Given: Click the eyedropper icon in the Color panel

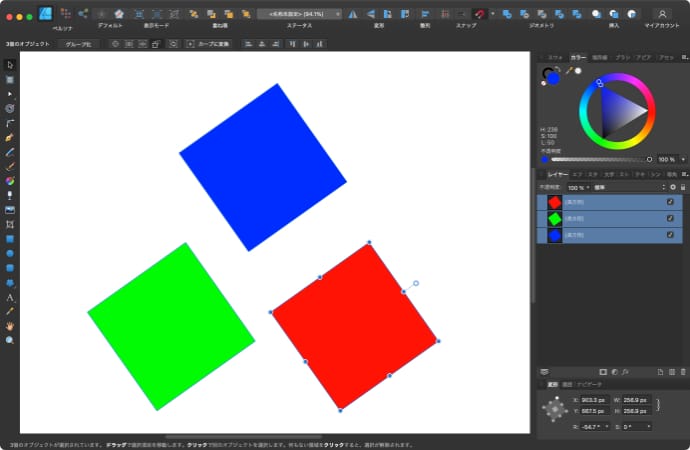Looking at the screenshot, I should [x=568, y=71].
